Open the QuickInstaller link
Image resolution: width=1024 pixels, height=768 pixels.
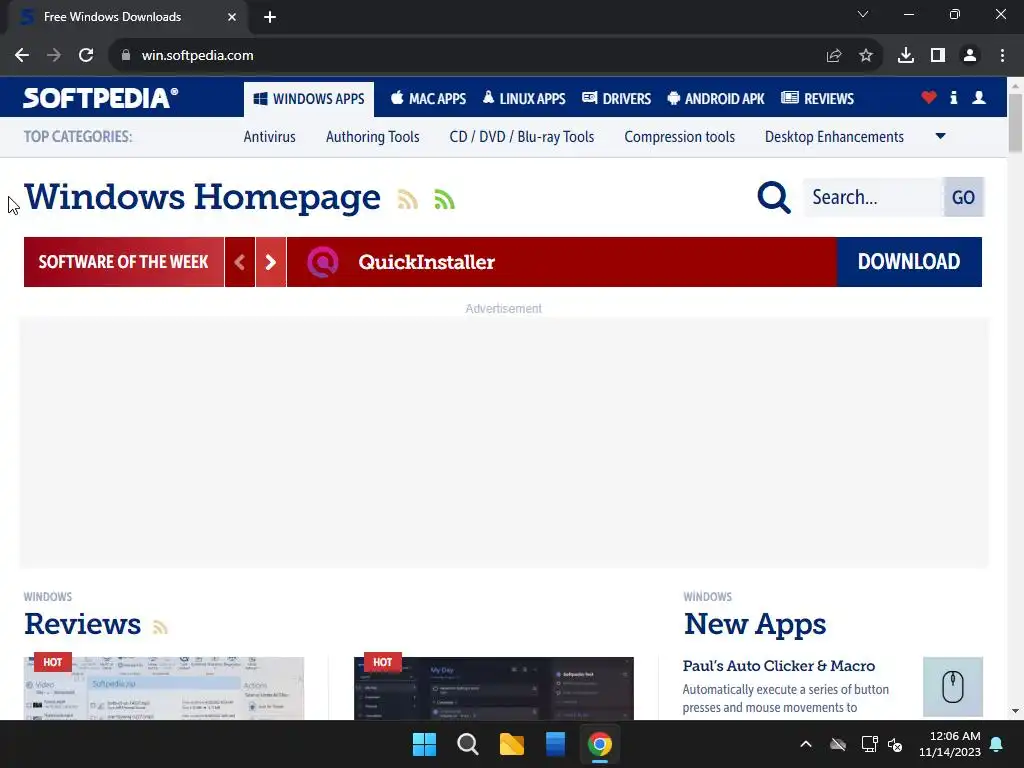(426, 263)
